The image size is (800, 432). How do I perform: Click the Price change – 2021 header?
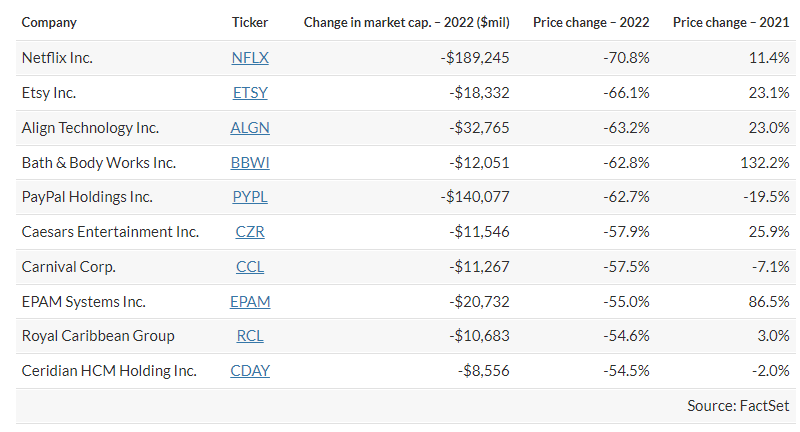pos(731,22)
